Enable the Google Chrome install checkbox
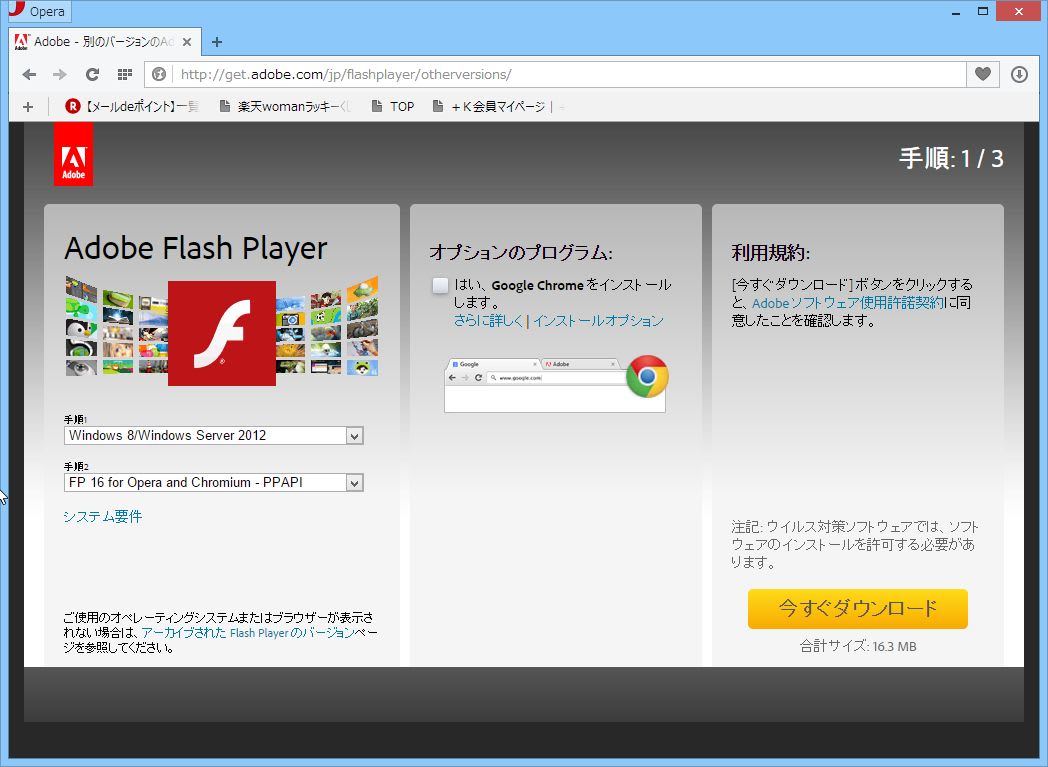The width and height of the screenshot is (1048, 767). [440, 285]
